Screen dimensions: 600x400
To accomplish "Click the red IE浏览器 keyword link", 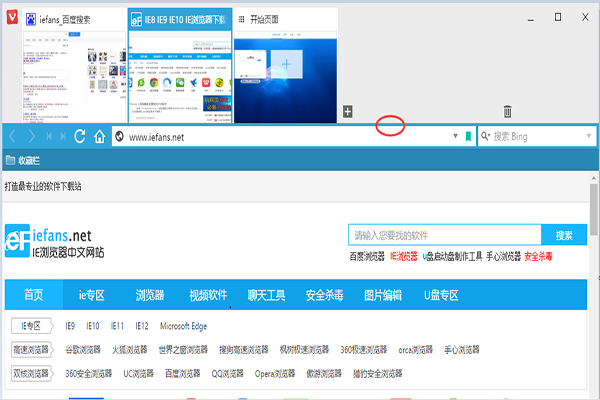I will (404, 256).
